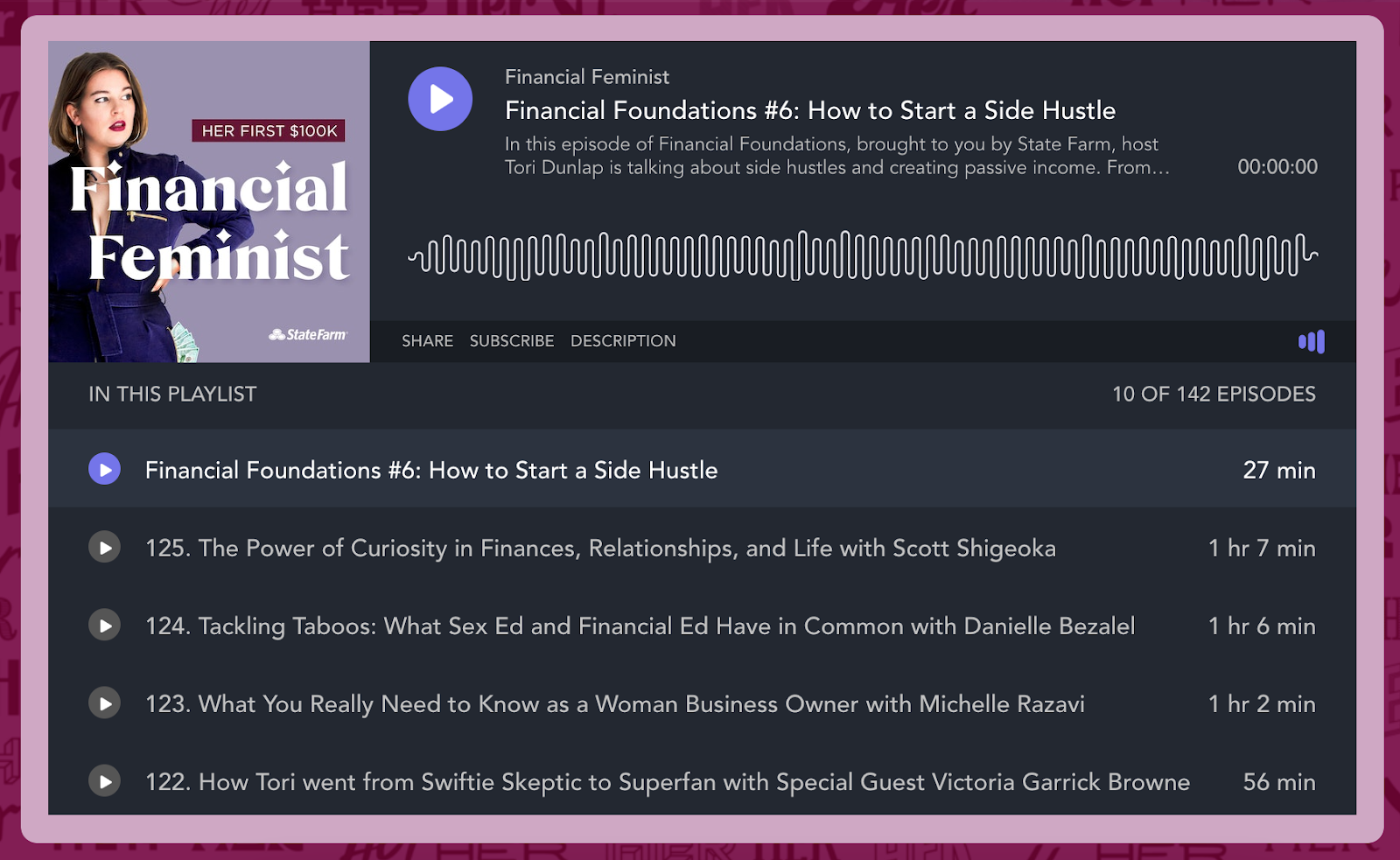The width and height of the screenshot is (1400, 860).
Task: Open the SHARE options
Action: pyautogui.click(x=427, y=341)
